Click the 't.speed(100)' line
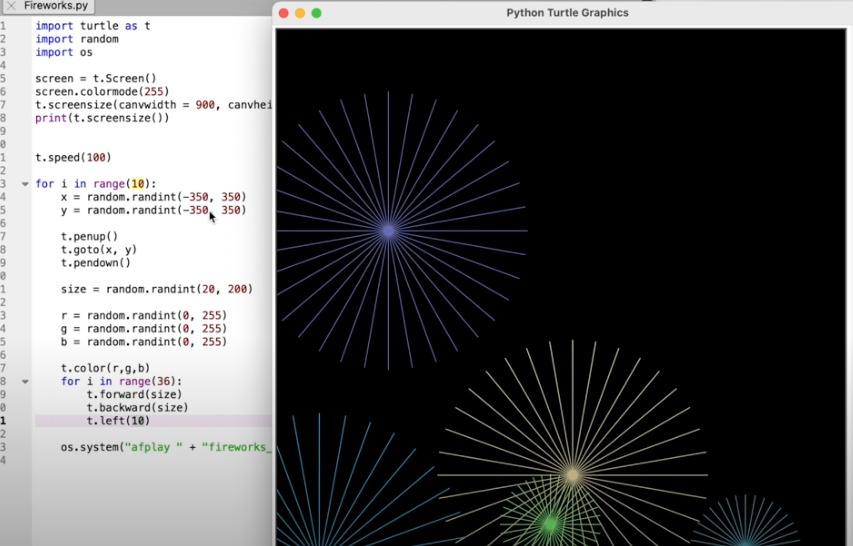This screenshot has width=853, height=546. [x=73, y=157]
